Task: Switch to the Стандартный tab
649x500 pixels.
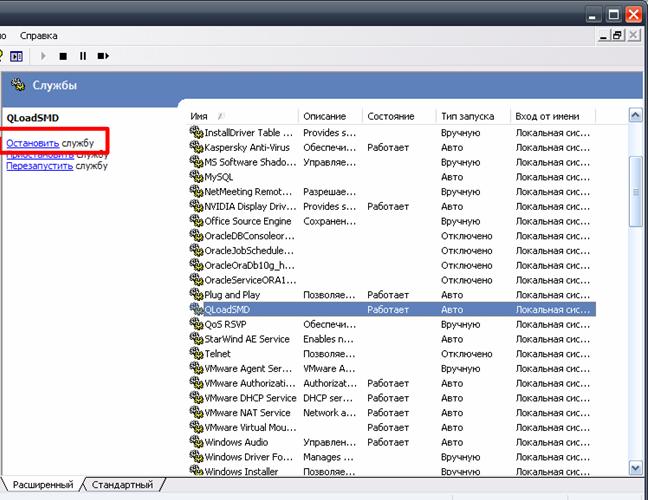Action: (122, 484)
